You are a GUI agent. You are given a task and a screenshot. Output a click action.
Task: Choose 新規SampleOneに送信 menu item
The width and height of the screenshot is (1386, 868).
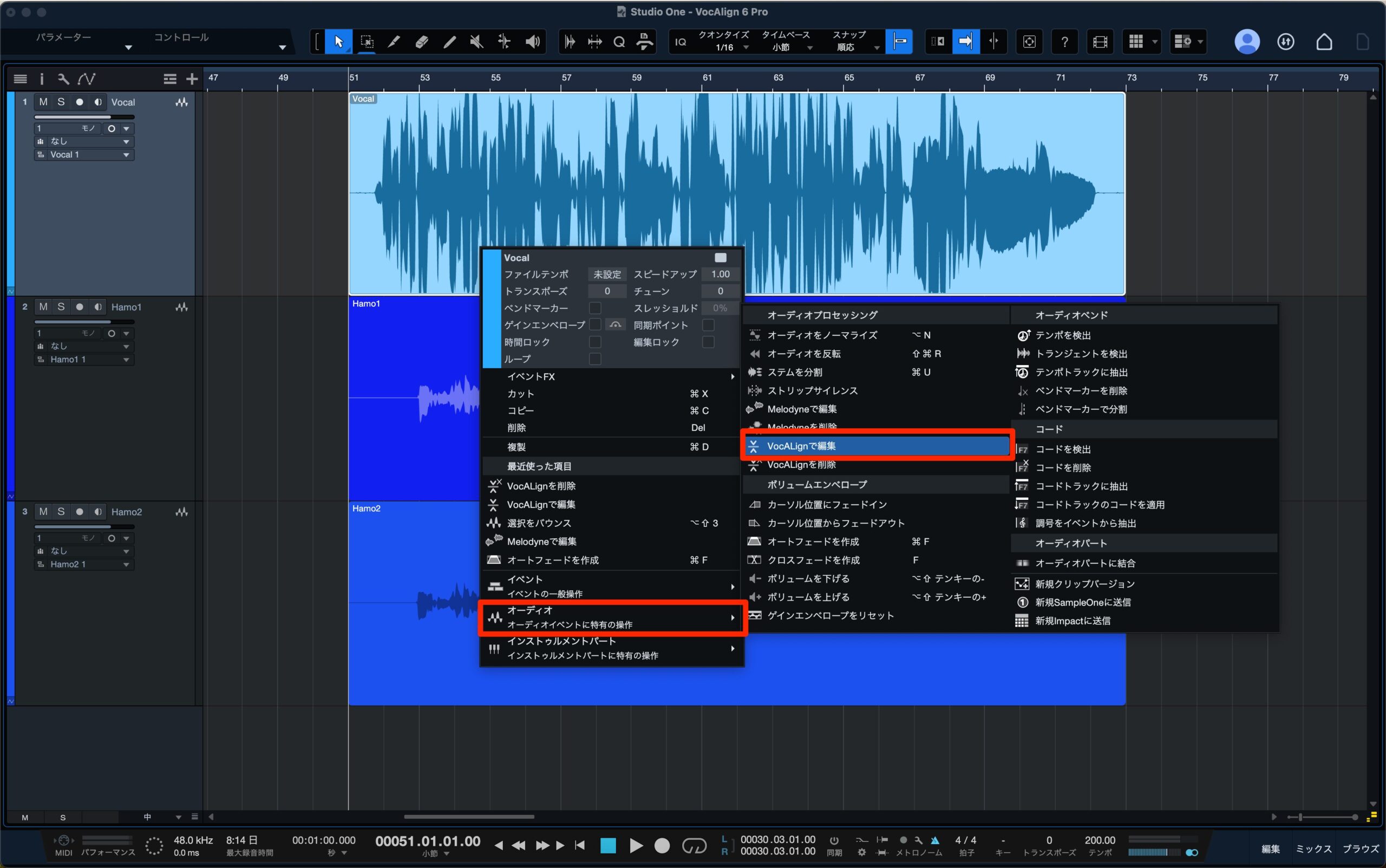click(1145, 602)
